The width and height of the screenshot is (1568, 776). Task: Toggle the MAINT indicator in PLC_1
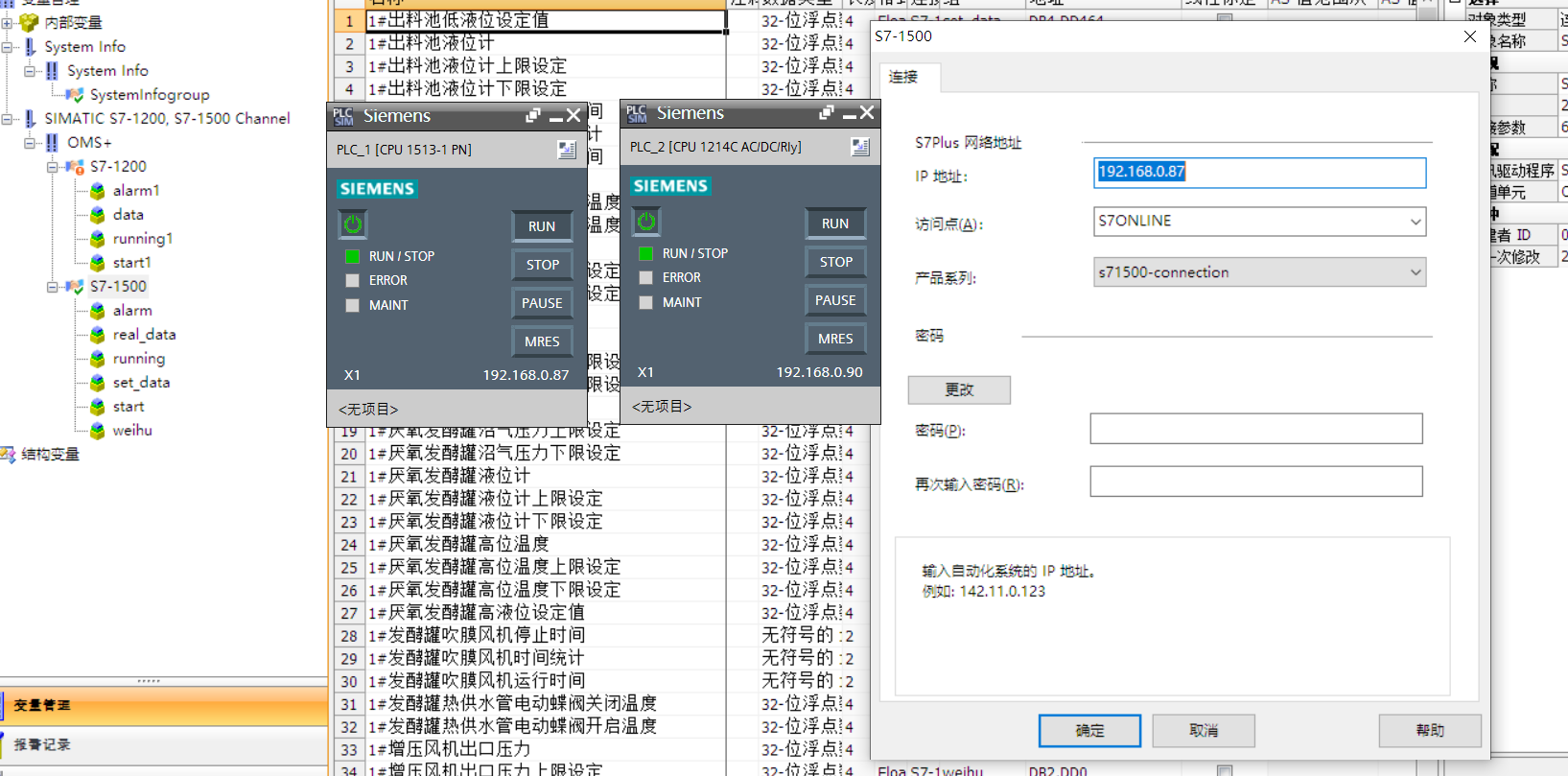[353, 305]
